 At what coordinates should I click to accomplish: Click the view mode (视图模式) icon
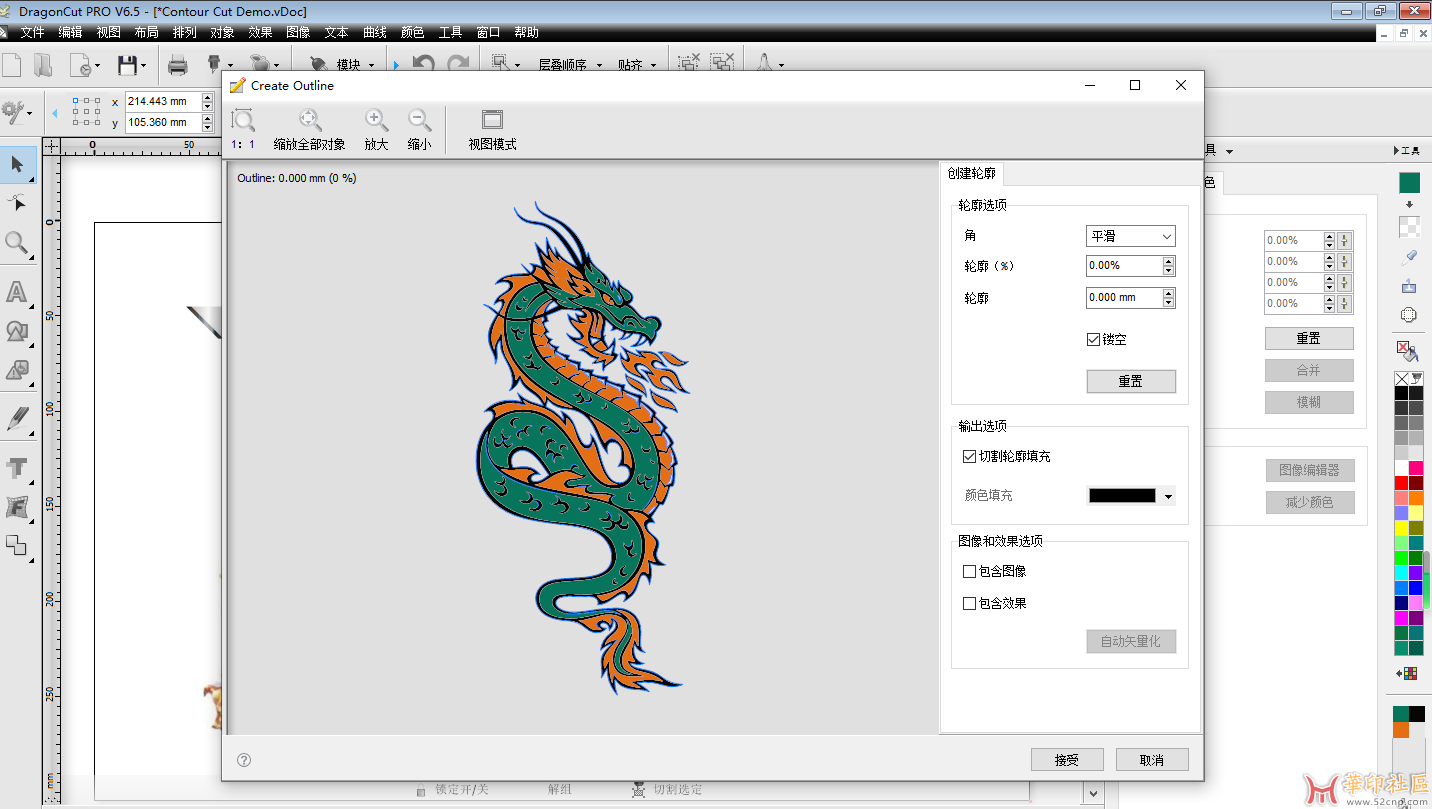(492, 121)
